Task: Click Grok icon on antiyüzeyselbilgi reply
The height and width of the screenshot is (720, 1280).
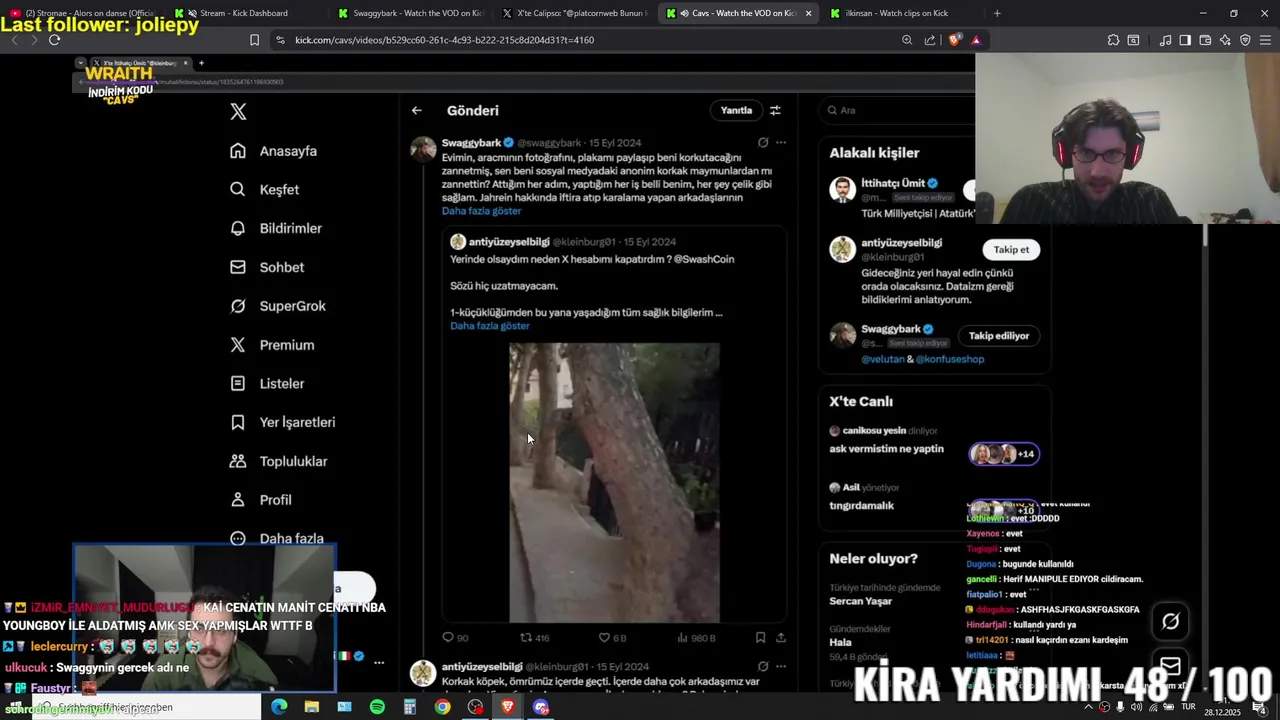Action: 763,667
